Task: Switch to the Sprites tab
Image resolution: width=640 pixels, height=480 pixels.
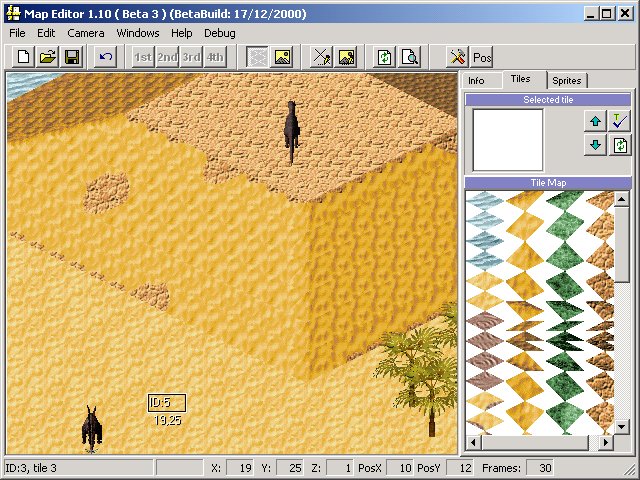Action: (x=567, y=80)
